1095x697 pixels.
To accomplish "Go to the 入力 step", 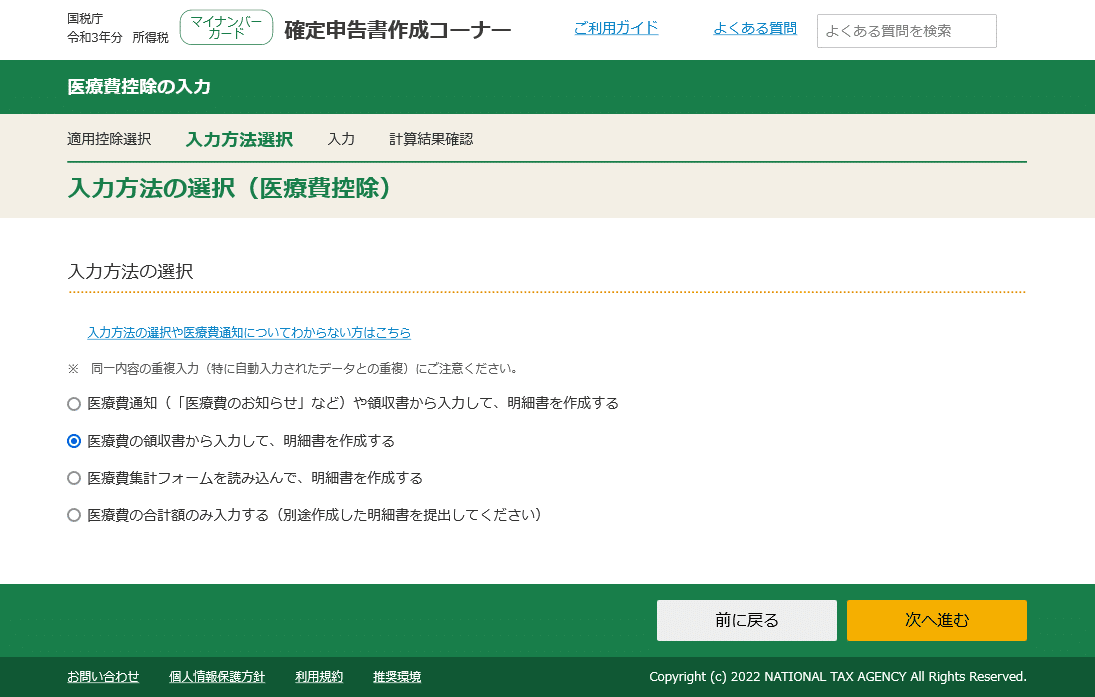I will (342, 139).
